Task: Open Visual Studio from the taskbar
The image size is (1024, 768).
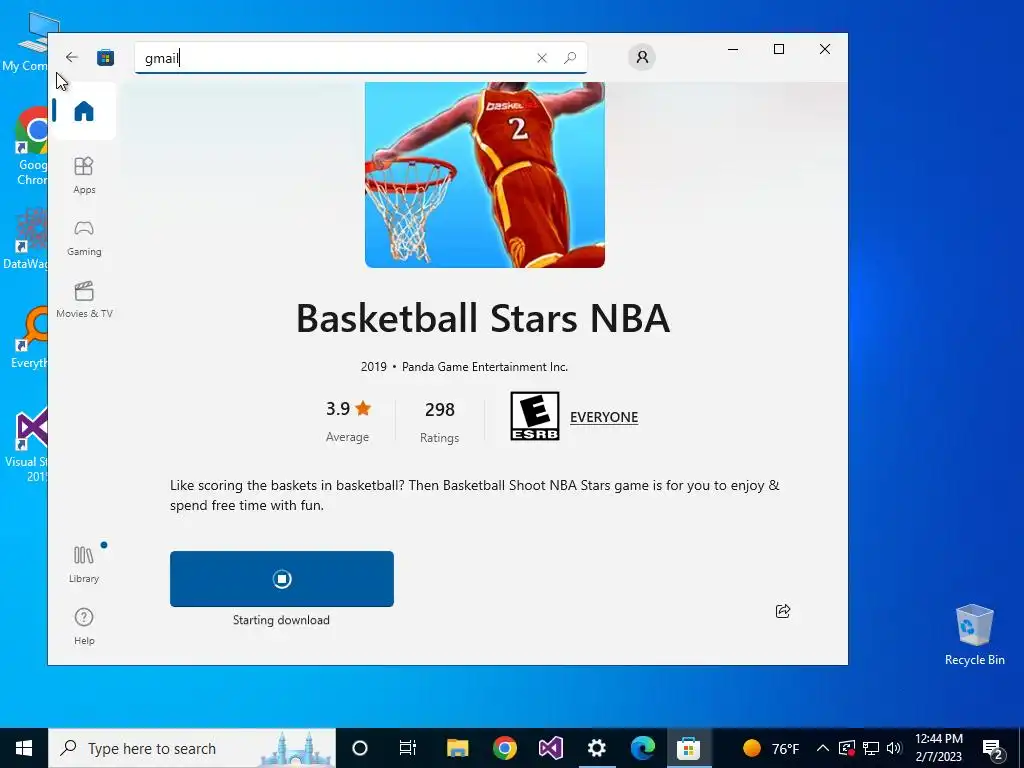Action: pos(551,748)
